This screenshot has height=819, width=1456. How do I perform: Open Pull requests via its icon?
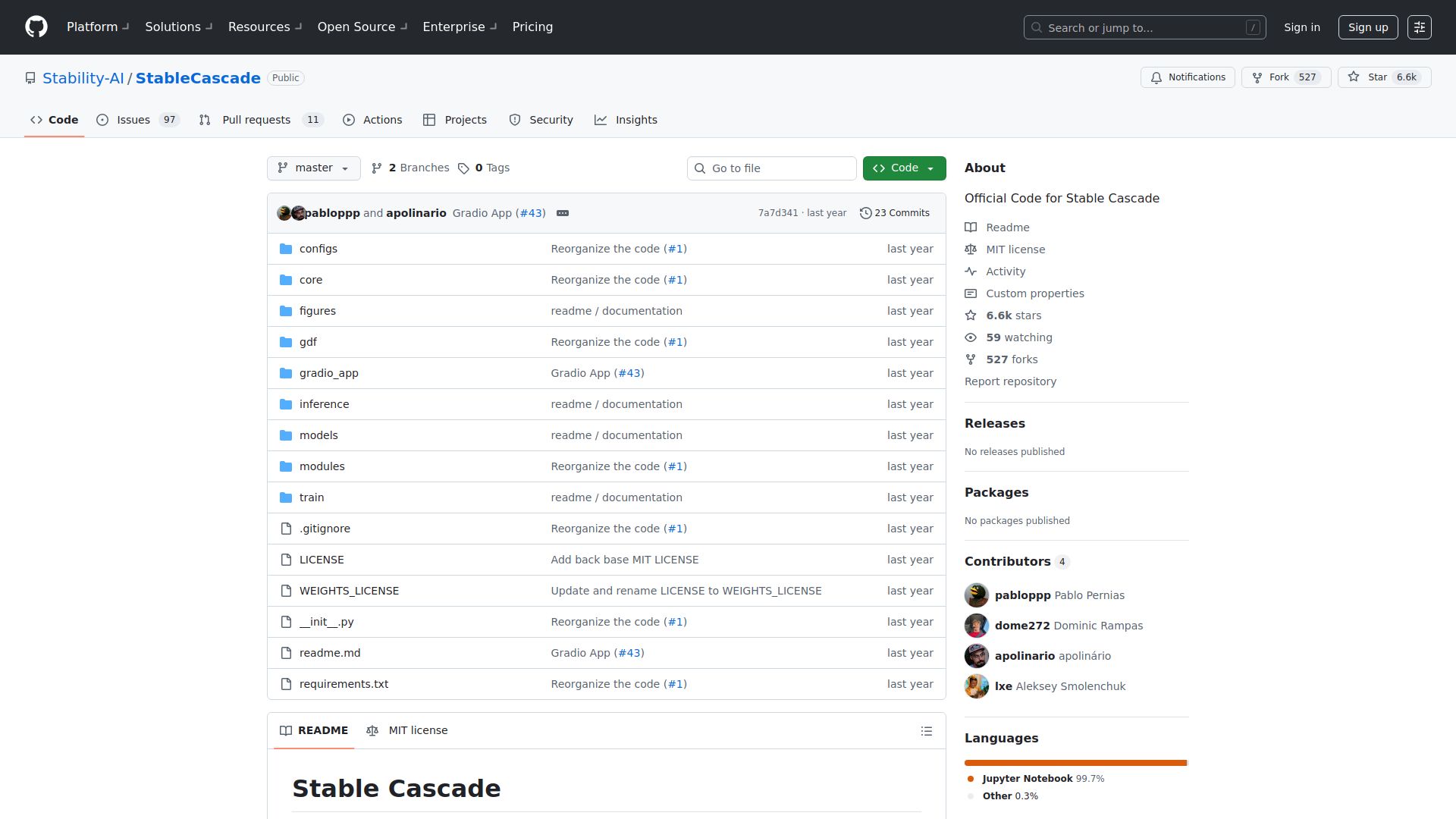pos(204,120)
